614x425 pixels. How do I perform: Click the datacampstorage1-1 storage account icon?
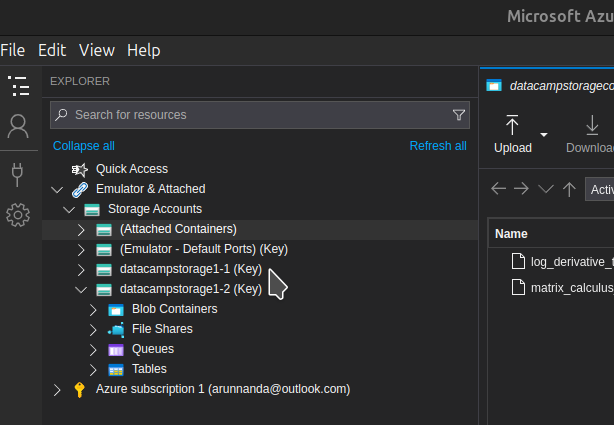[x=104, y=269]
